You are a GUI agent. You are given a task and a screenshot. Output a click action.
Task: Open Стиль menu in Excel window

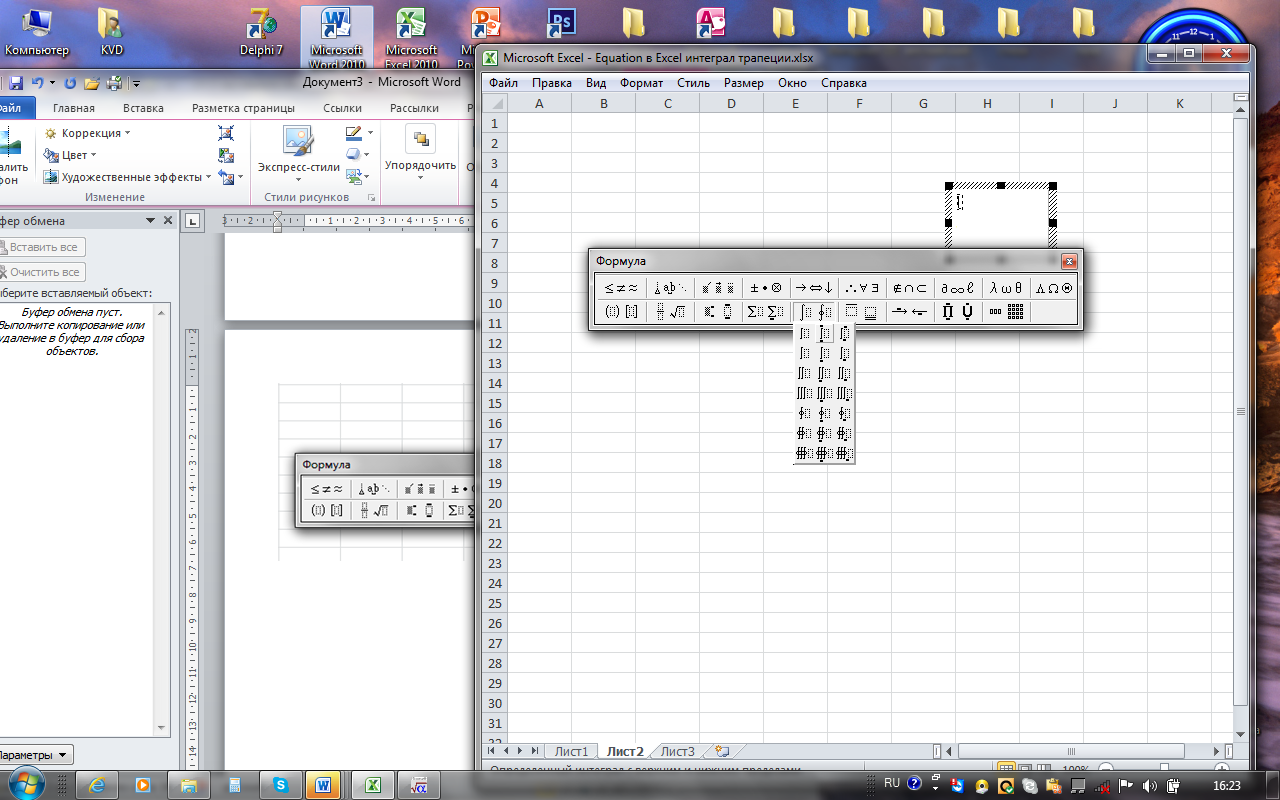tap(693, 83)
